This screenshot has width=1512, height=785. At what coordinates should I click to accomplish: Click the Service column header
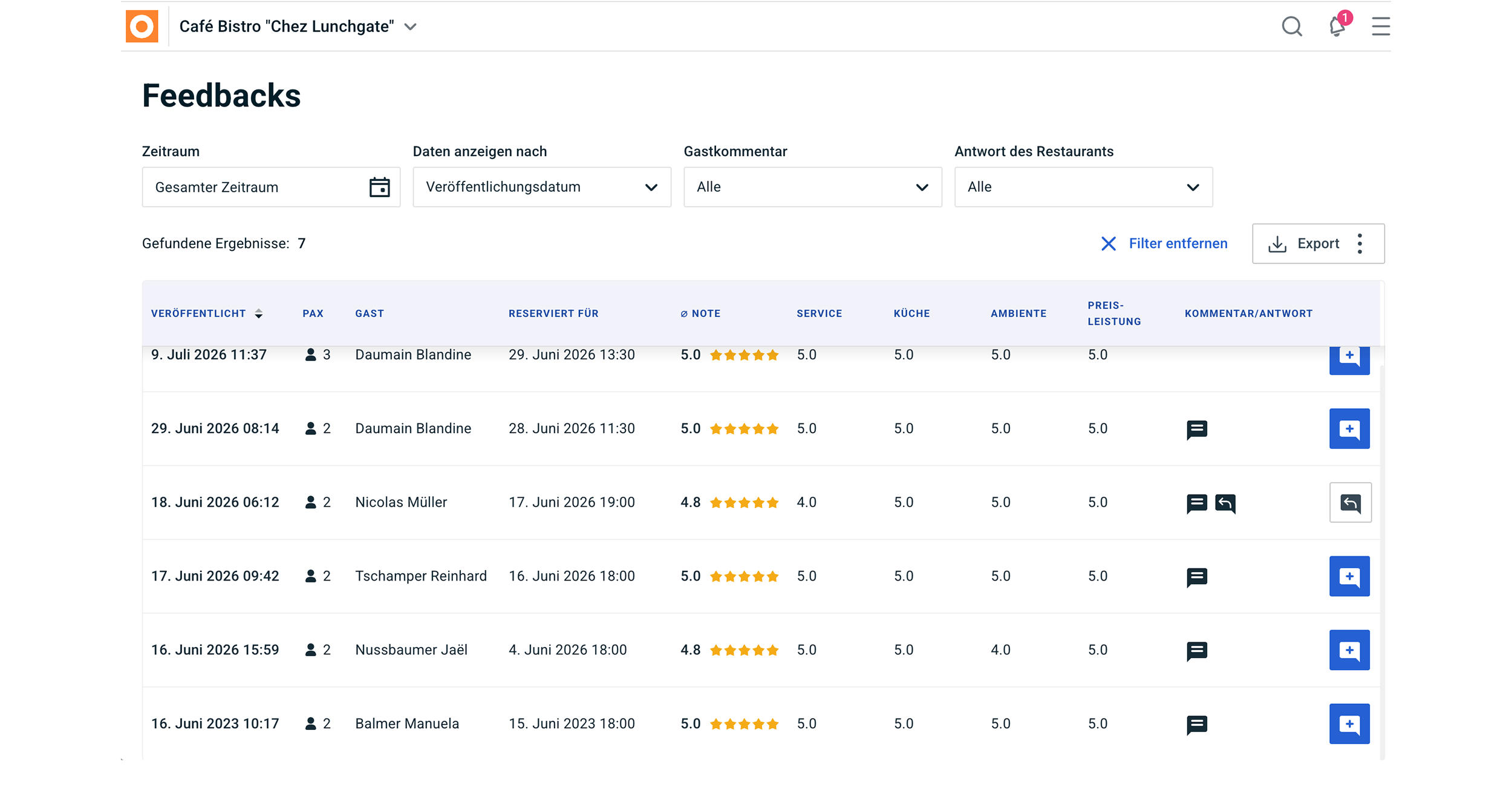pos(819,313)
